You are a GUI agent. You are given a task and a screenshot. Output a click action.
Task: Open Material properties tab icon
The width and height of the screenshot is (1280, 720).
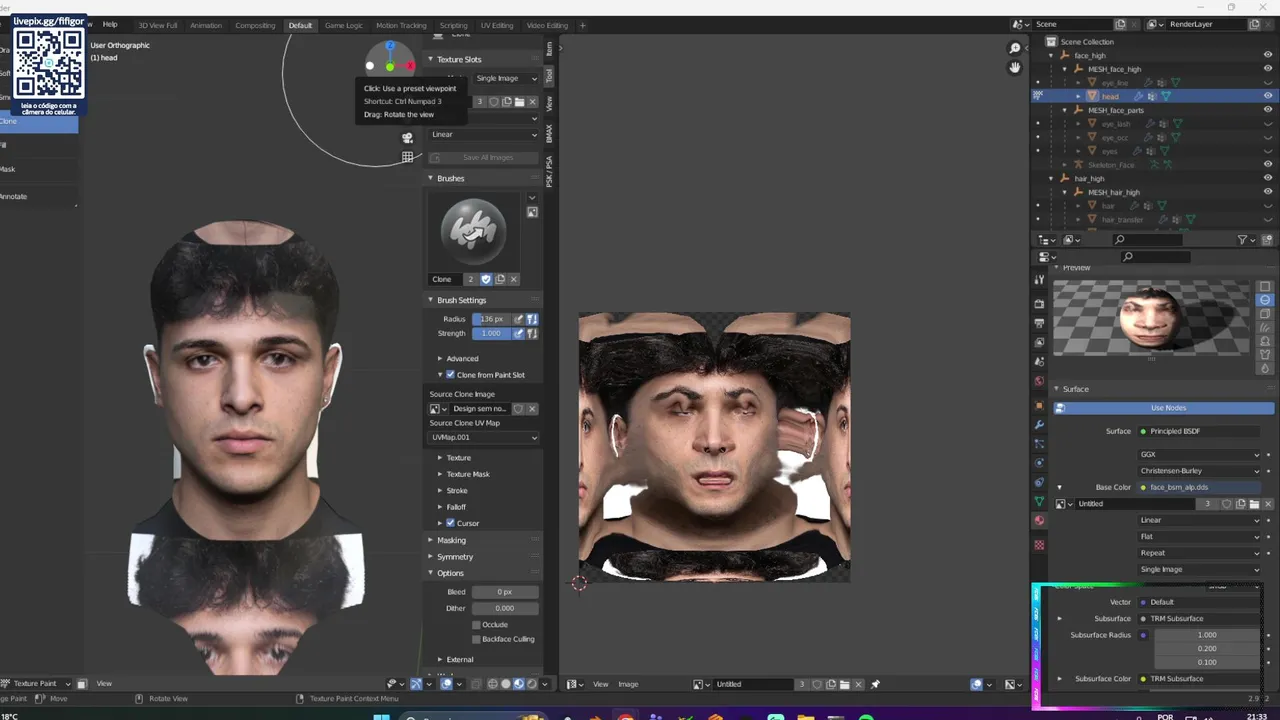coord(1040,520)
